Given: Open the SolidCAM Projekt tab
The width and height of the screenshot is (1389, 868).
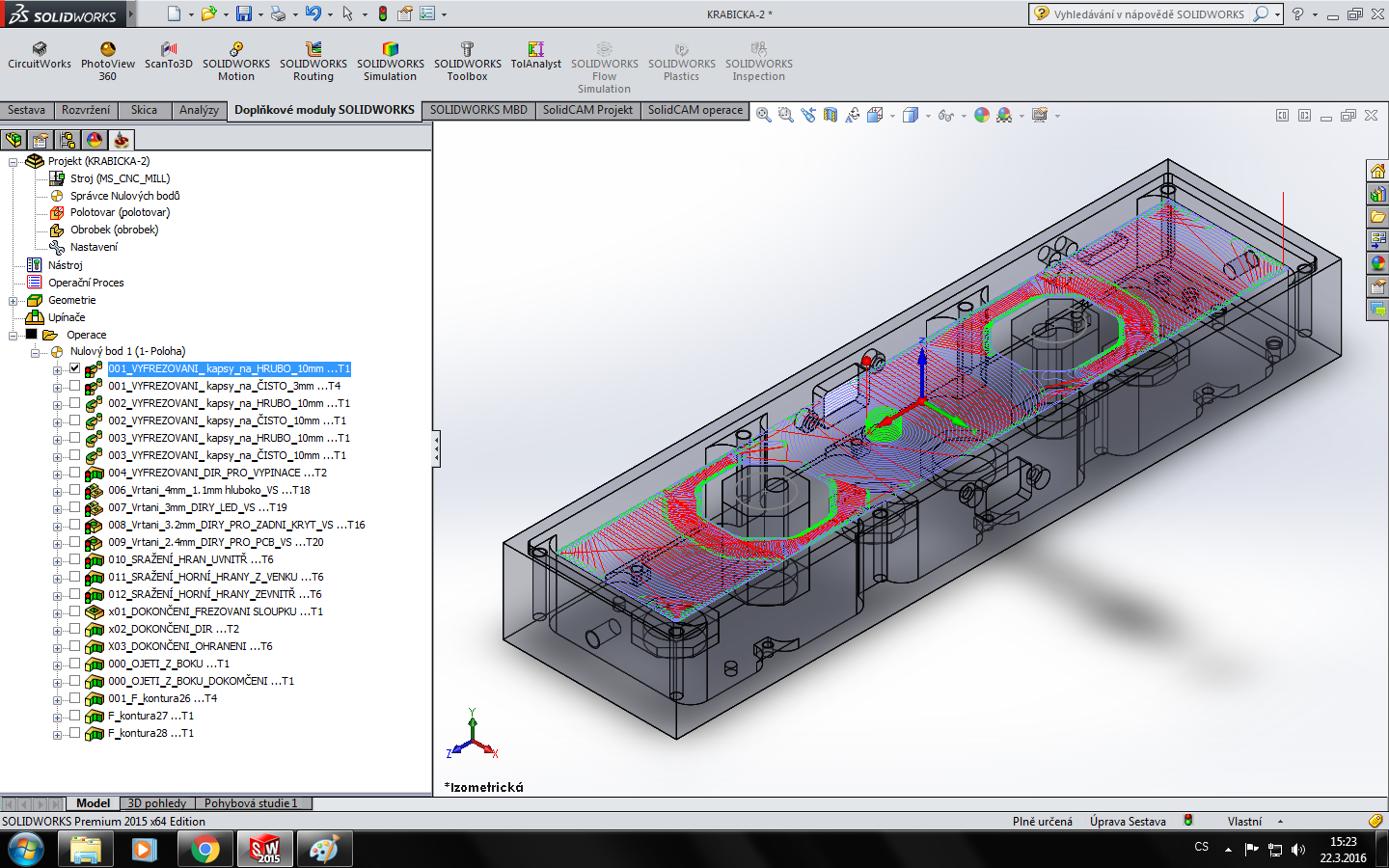Looking at the screenshot, I should click(587, 110).
